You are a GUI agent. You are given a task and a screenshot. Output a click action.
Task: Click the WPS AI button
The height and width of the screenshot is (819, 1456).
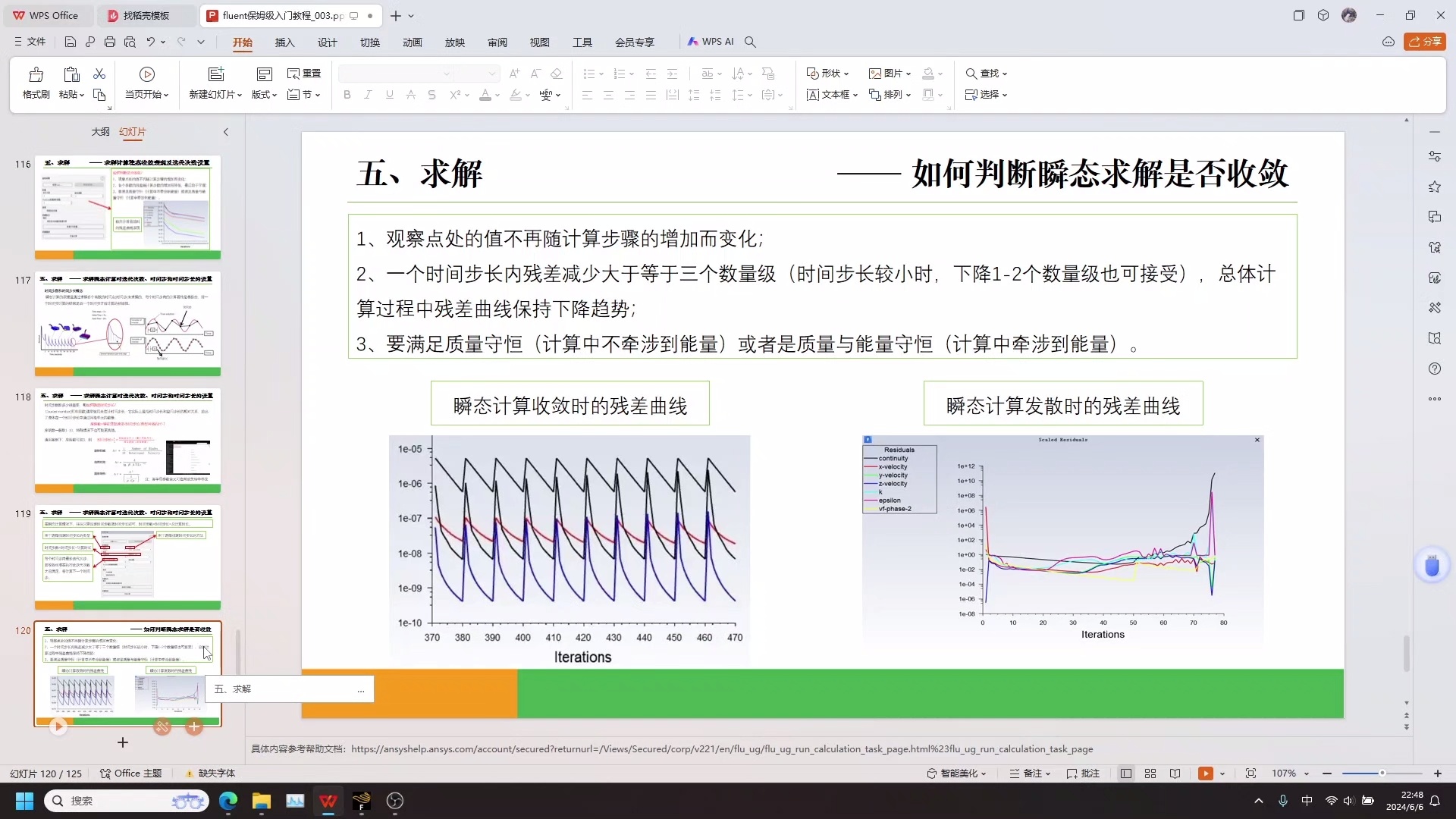point(711,42)
